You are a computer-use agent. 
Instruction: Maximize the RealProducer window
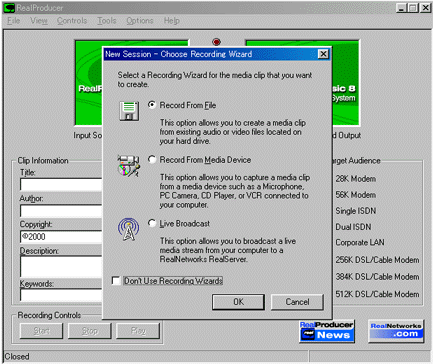[x=413, y=8]
